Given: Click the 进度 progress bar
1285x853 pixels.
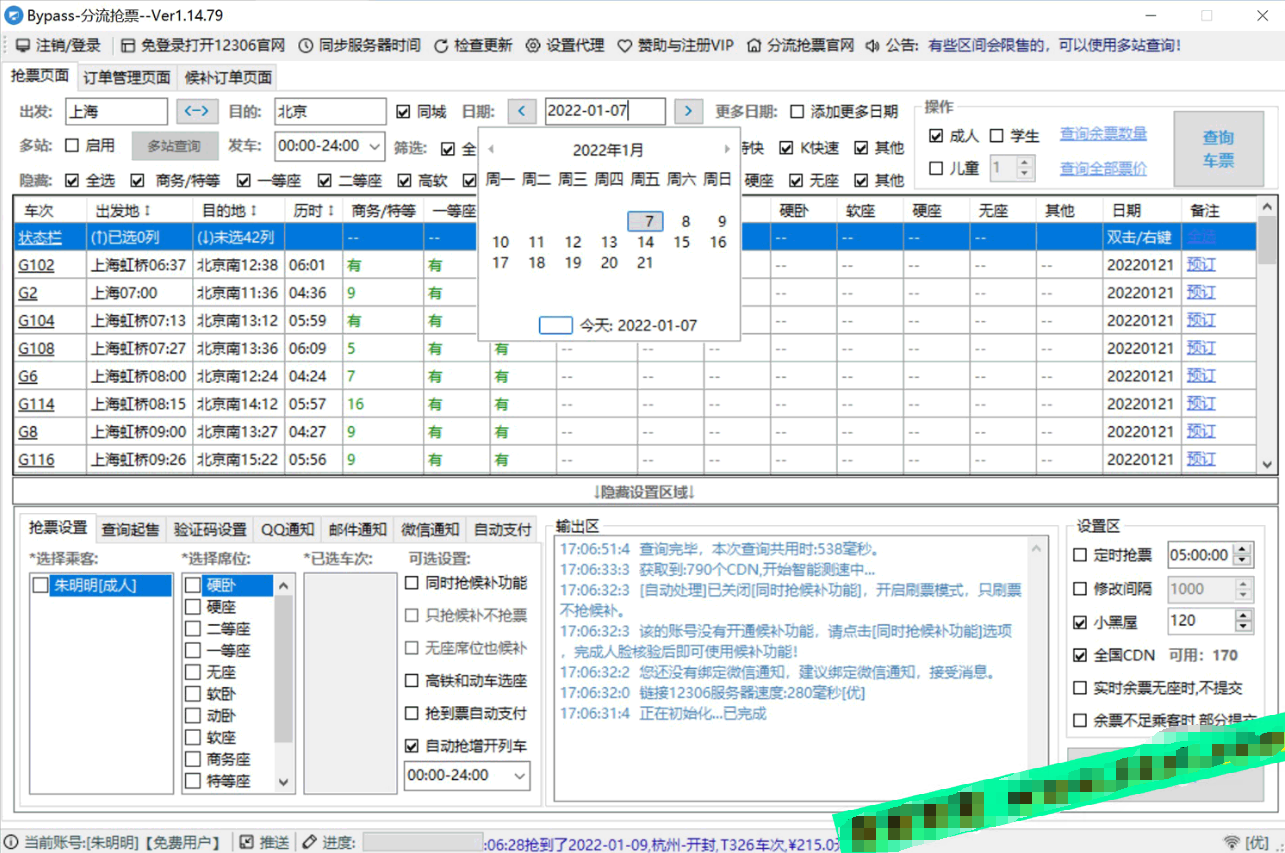Looking at the screenshot, I should point(421,843).
